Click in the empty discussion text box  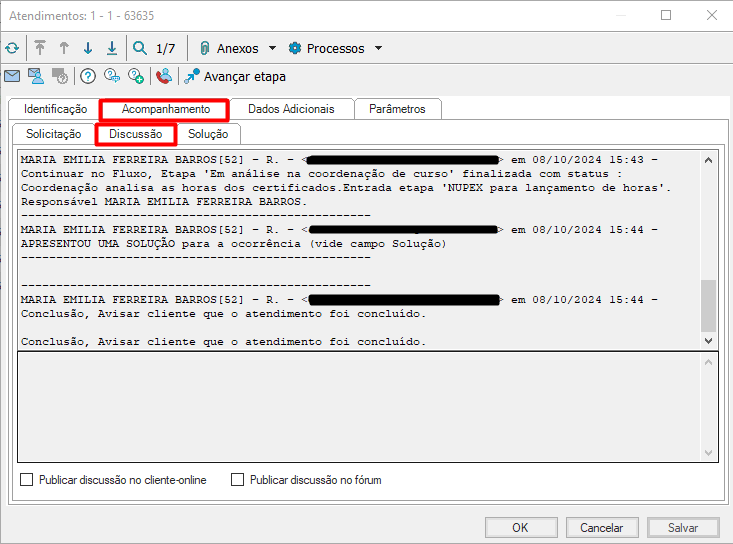[360, 405]
